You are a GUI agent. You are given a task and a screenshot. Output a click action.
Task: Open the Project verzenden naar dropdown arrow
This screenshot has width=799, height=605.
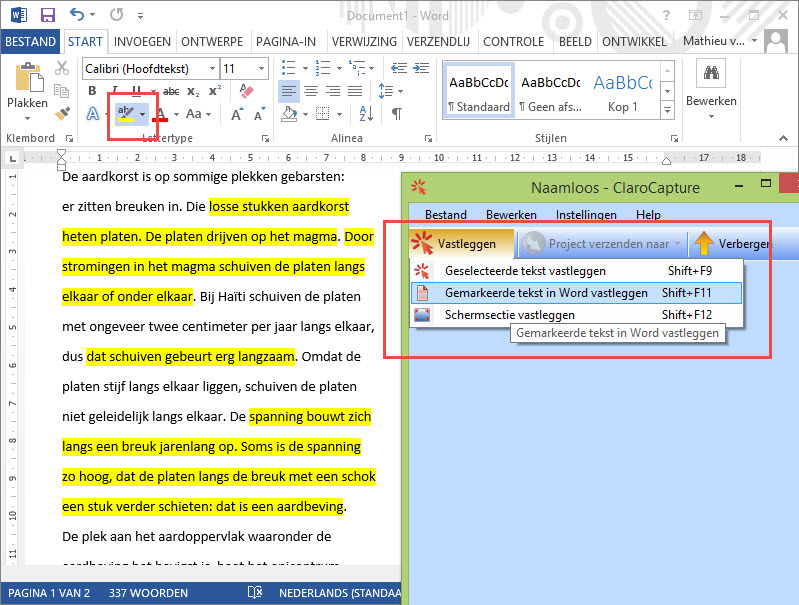[x=678, y=244]
